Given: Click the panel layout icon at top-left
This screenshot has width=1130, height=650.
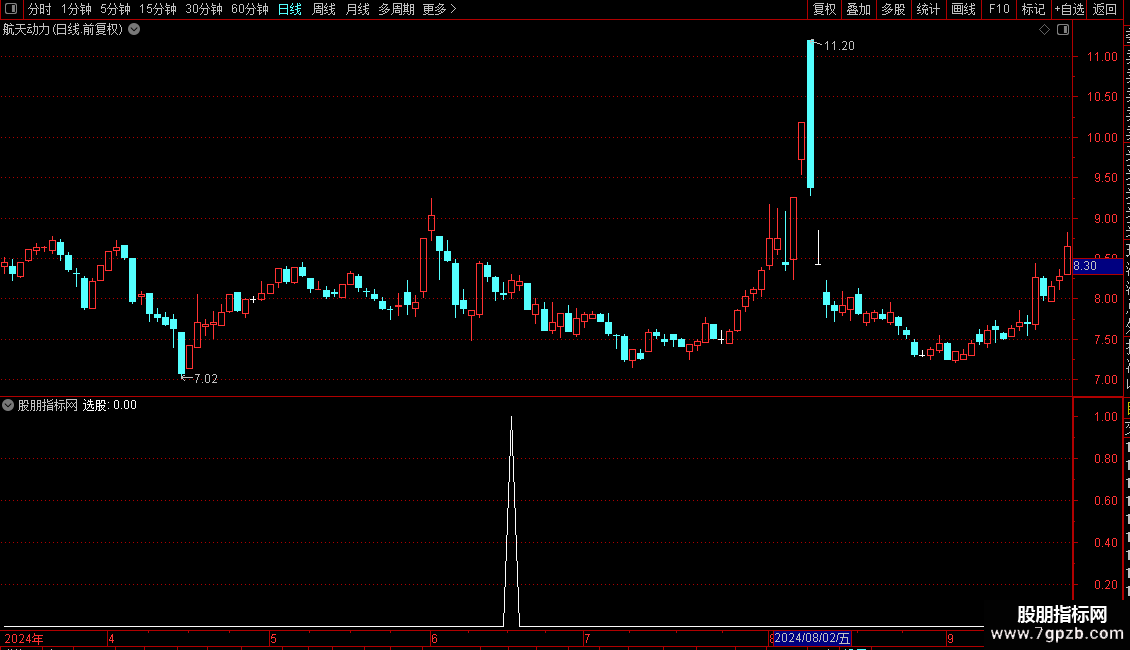Looking at the screenshot, I should tap(11, 9).
